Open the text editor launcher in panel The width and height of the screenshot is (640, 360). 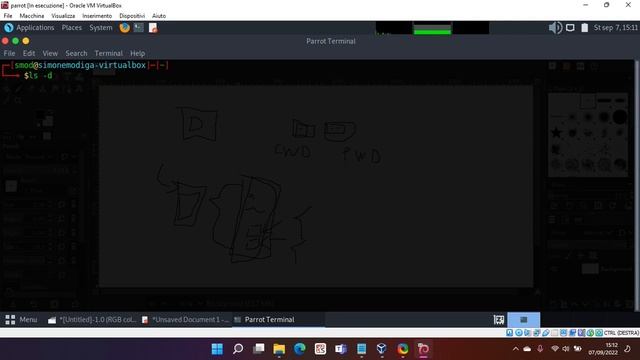(x=153, y=28)
